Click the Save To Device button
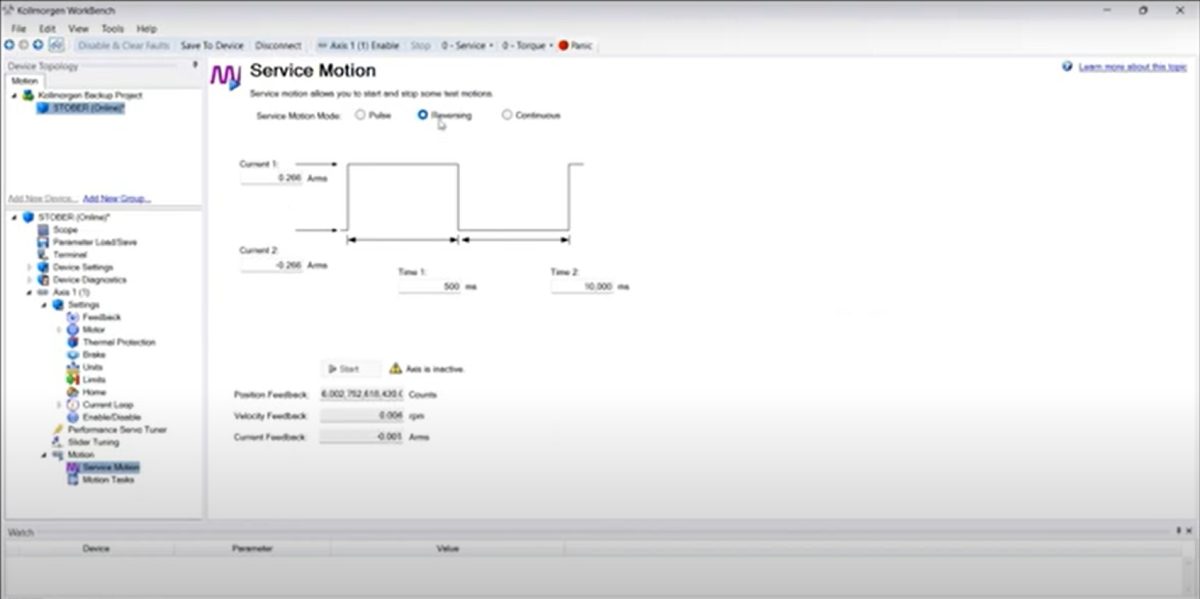1200x599 pixels. click(x=211, y=46)
